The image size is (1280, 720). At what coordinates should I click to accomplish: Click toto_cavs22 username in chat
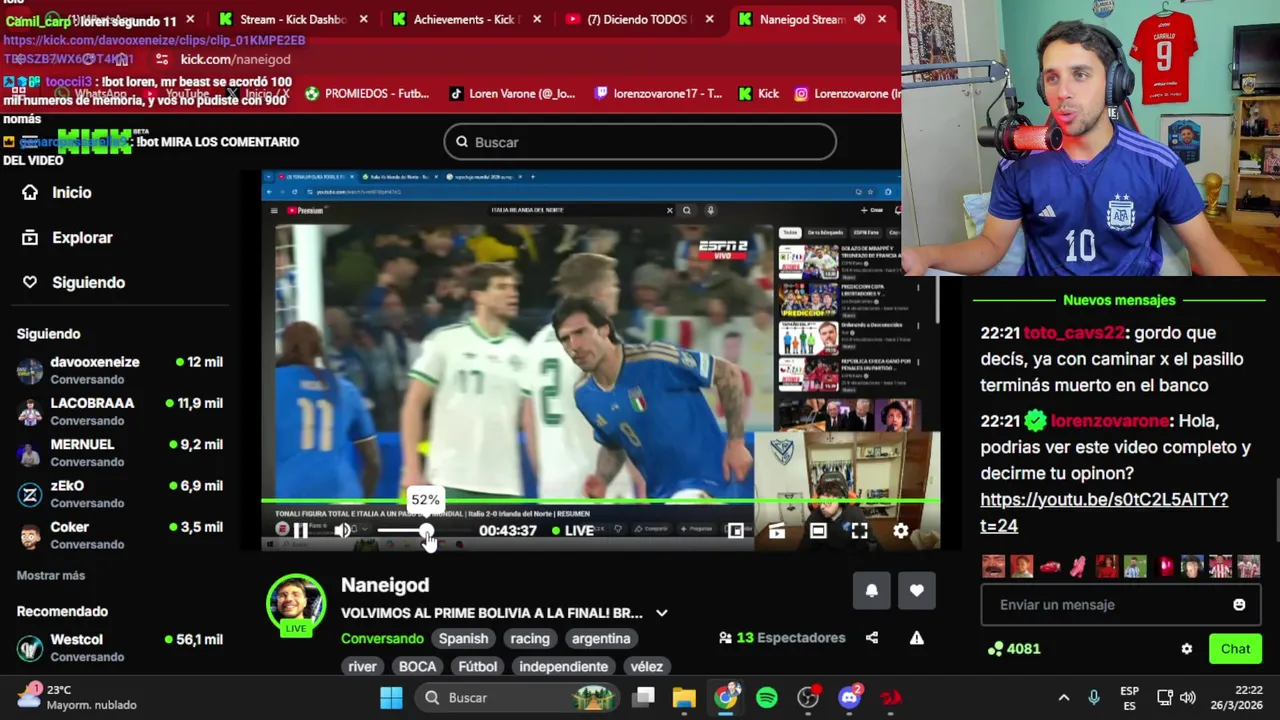(x=1074, y=333)
